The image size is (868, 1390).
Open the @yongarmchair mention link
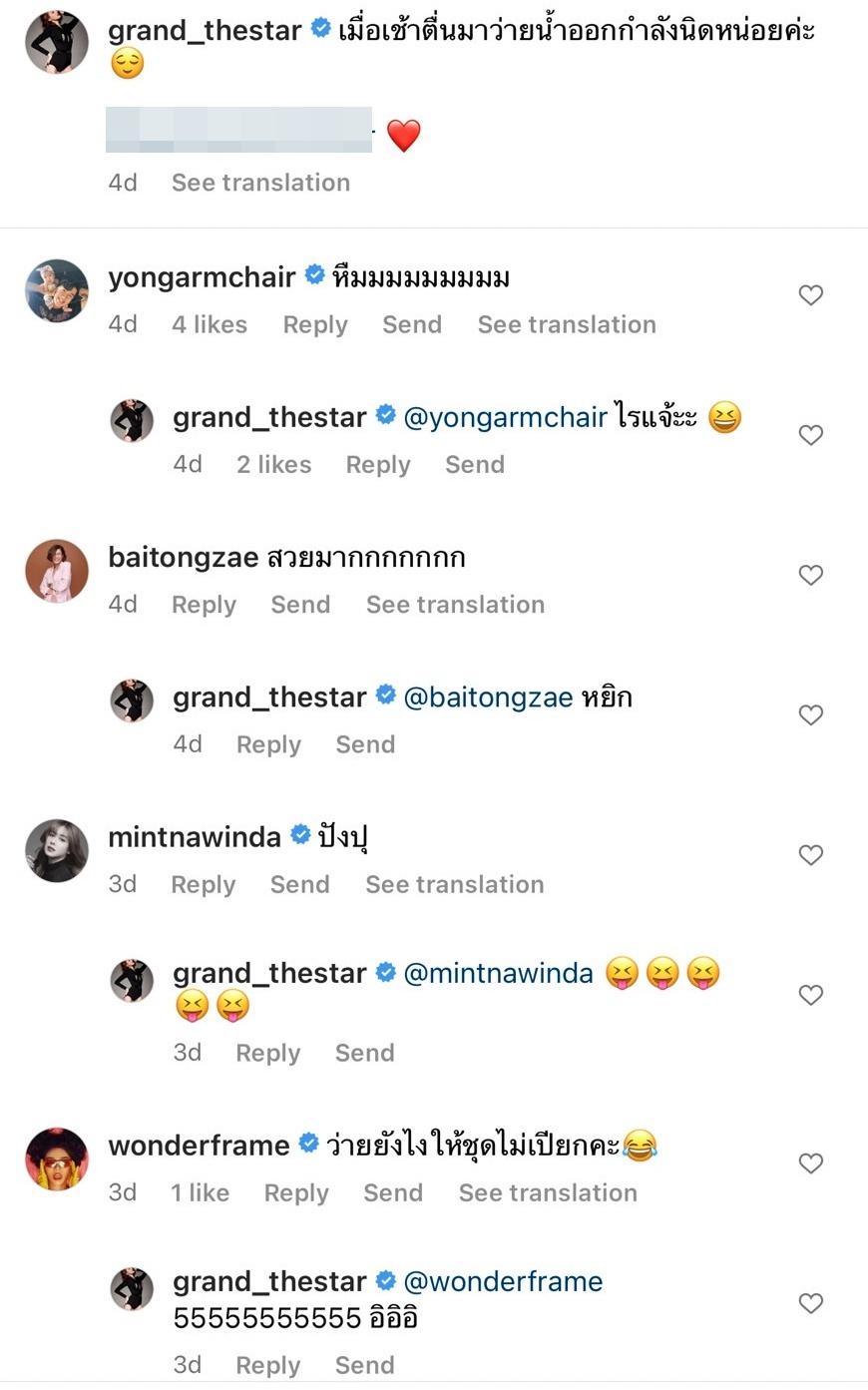point(505,417)
